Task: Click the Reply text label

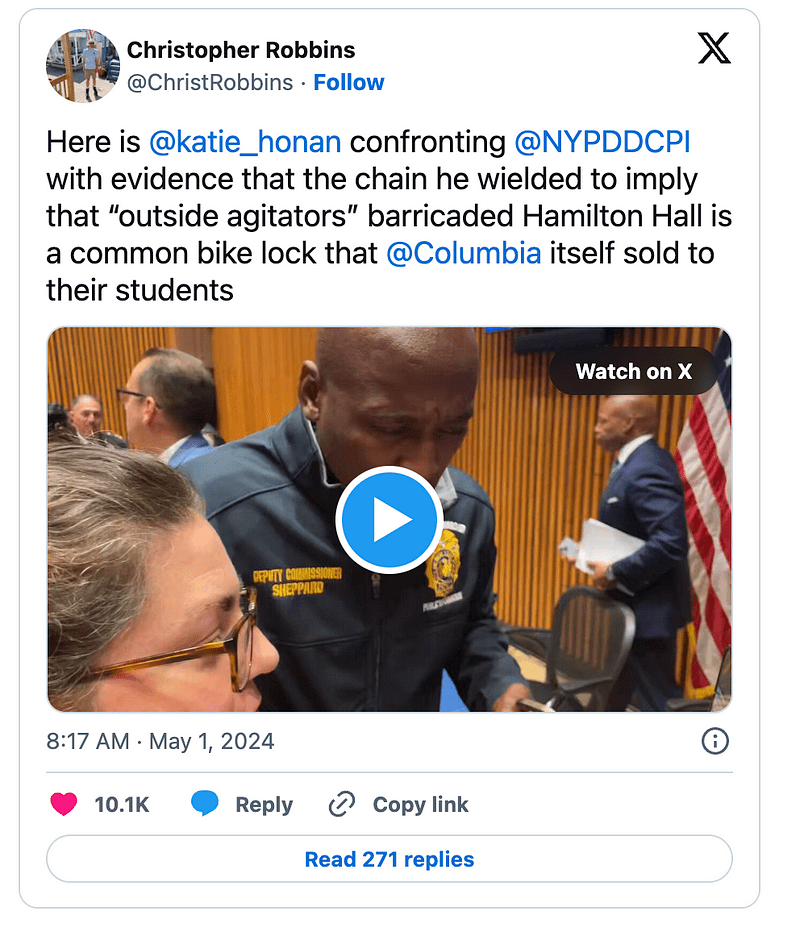Action: (264, 805)
